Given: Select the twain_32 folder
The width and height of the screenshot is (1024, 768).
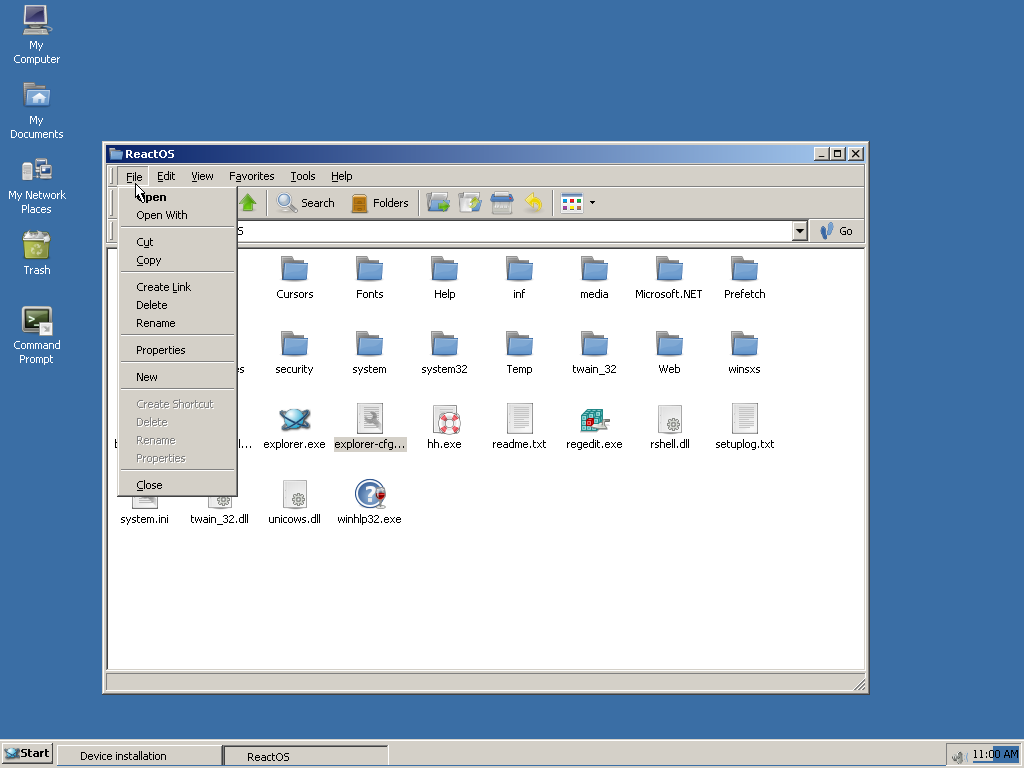Looking at the screenshot, I should click(594, 353).
